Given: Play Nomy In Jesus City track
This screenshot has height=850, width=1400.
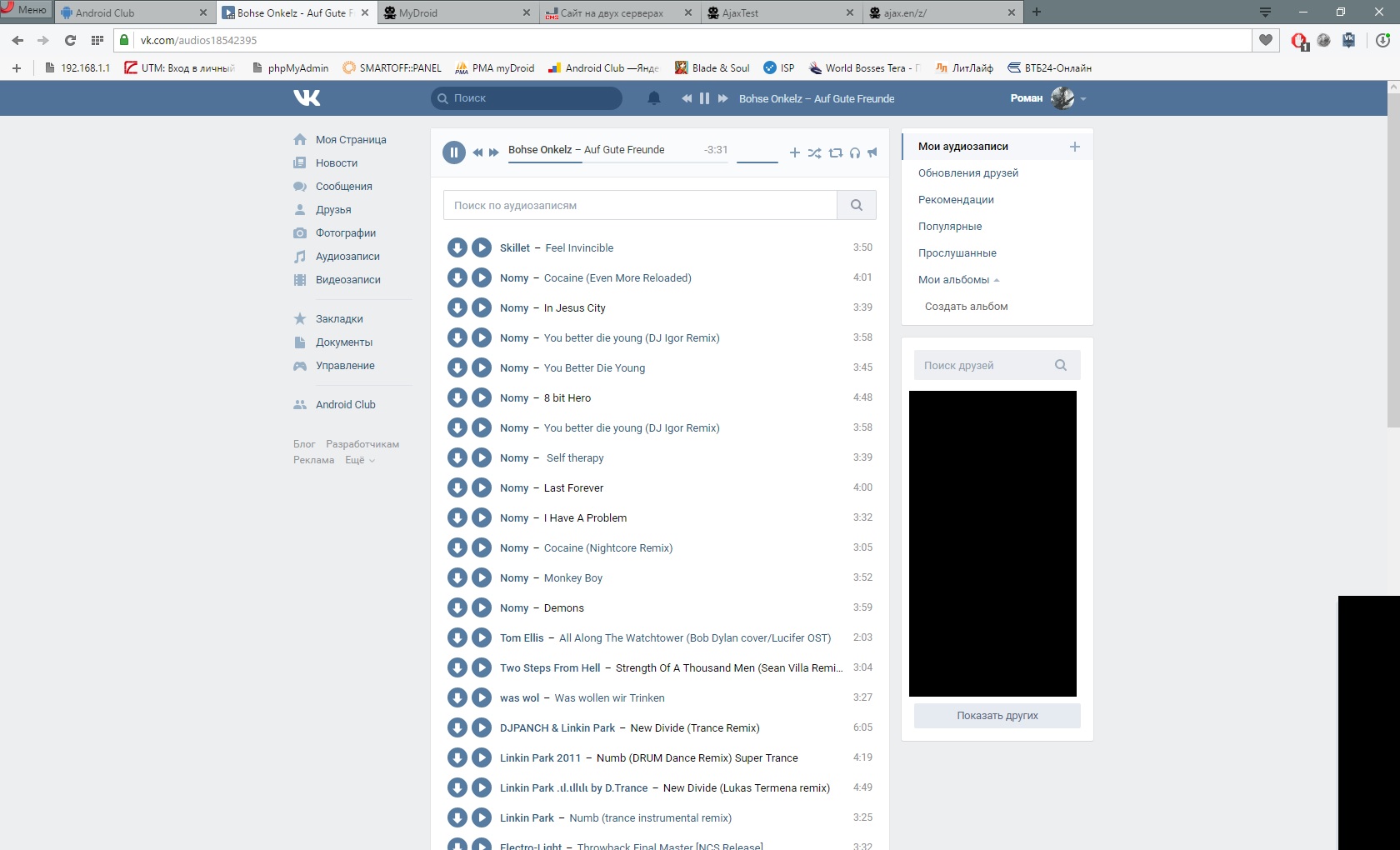Looking at the screenshot, I should pyautogui.click(x=482, y=307).
